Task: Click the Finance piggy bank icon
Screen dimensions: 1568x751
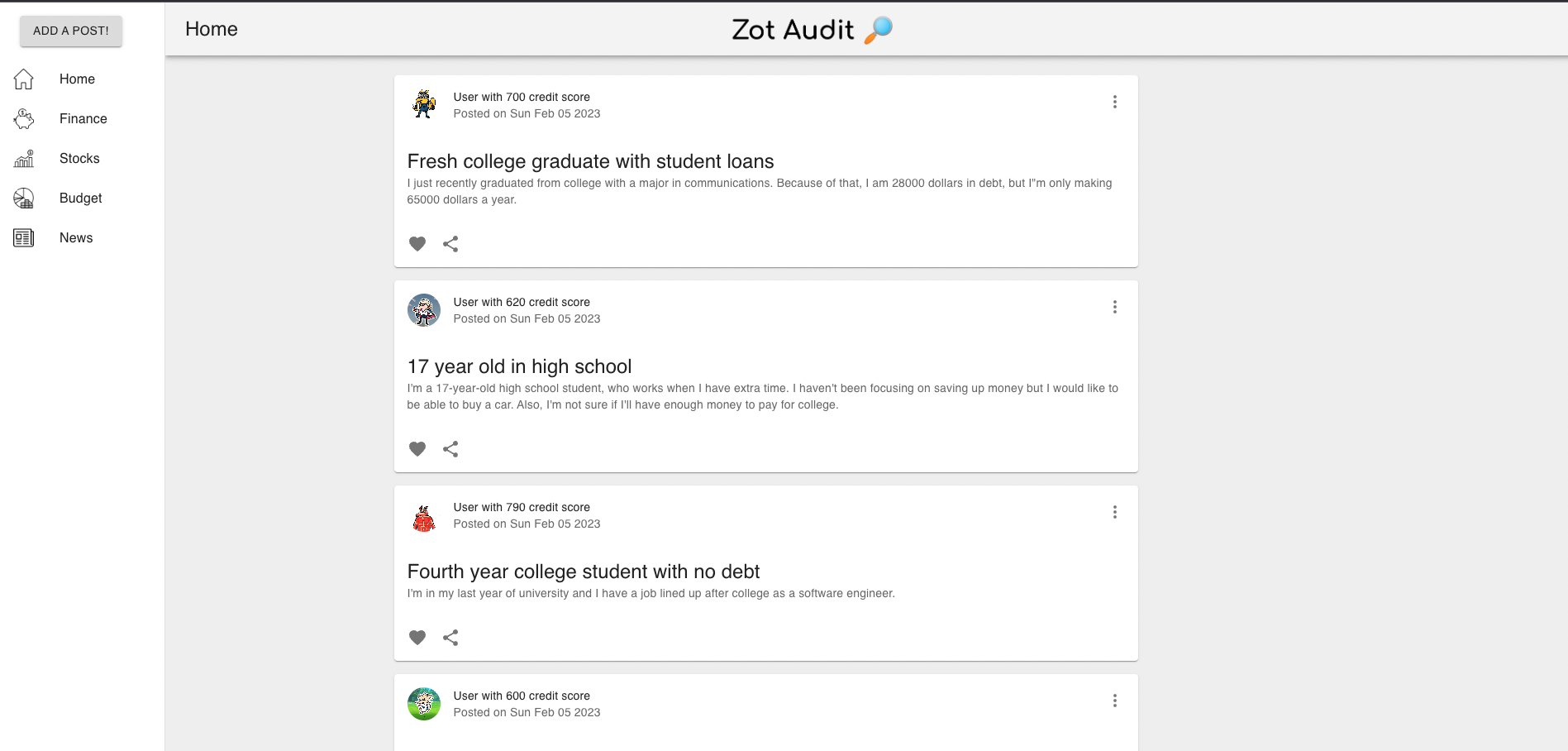Action: [24, 119]
